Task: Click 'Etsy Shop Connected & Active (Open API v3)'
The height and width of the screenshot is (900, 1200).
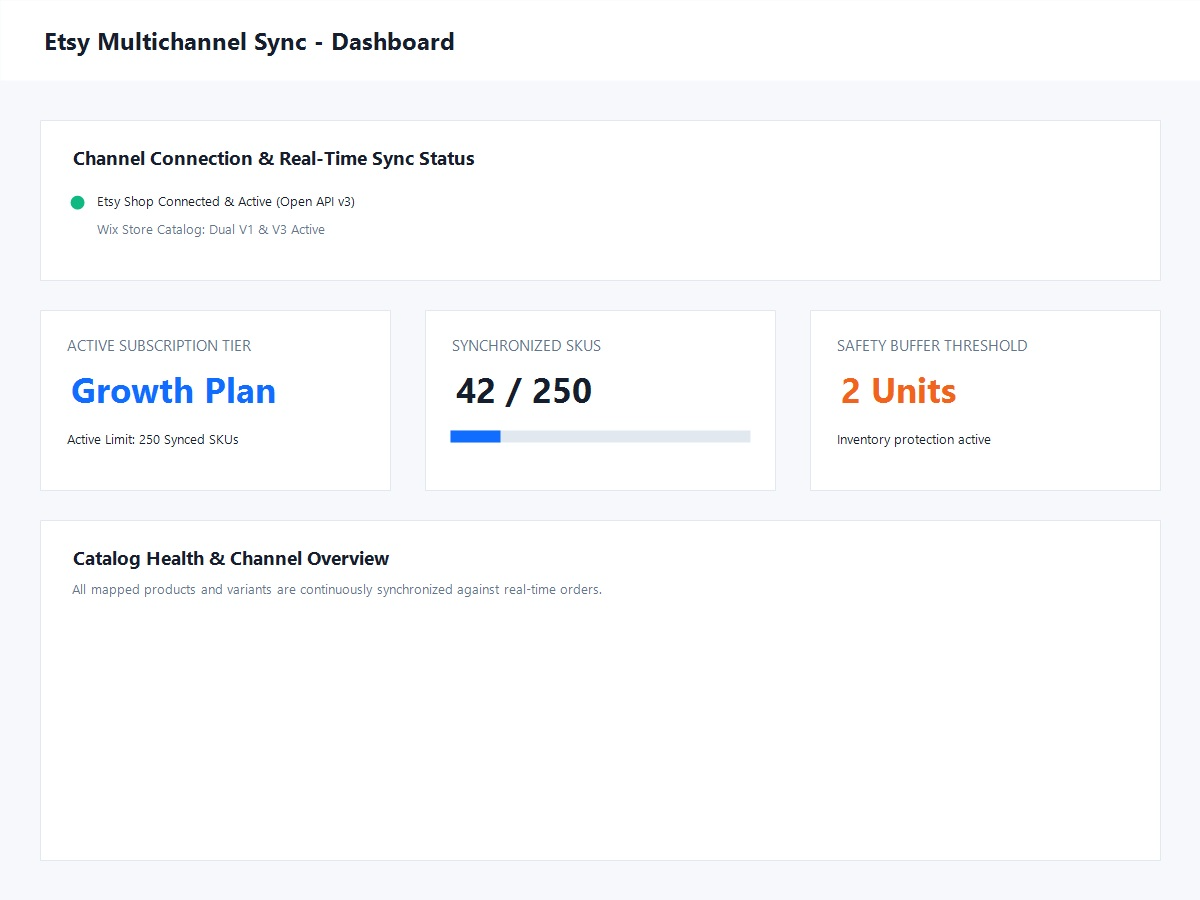Action: (226, 202)
